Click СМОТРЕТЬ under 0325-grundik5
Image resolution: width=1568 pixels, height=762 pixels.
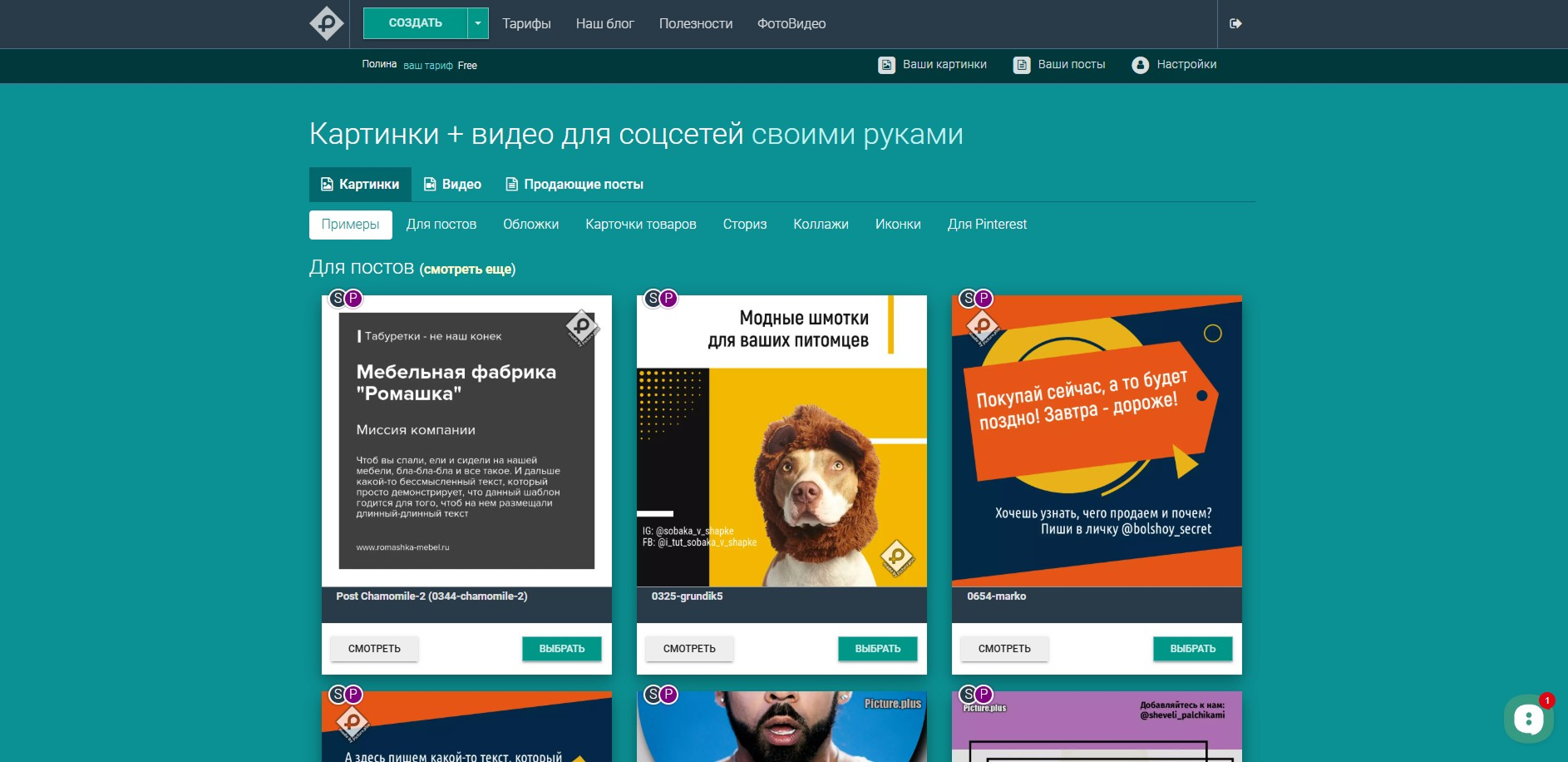(x=689, y=649)
